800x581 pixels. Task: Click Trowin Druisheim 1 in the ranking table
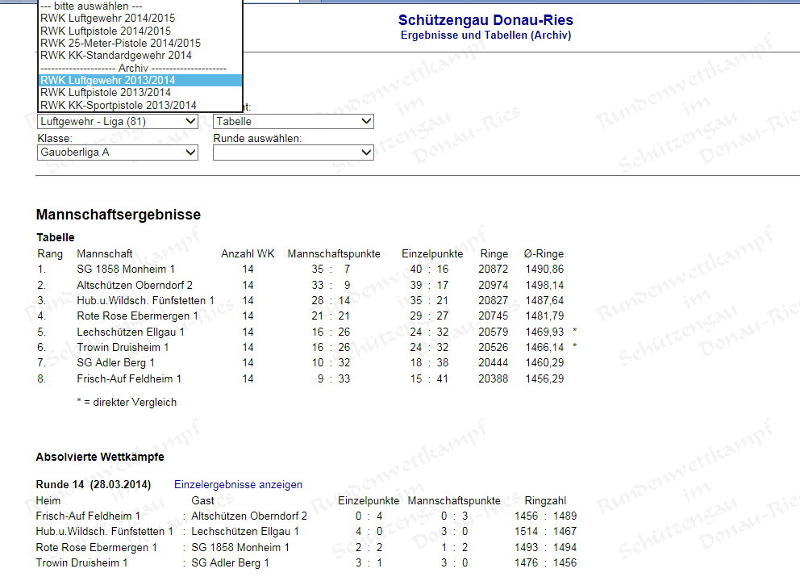[122, 347]
